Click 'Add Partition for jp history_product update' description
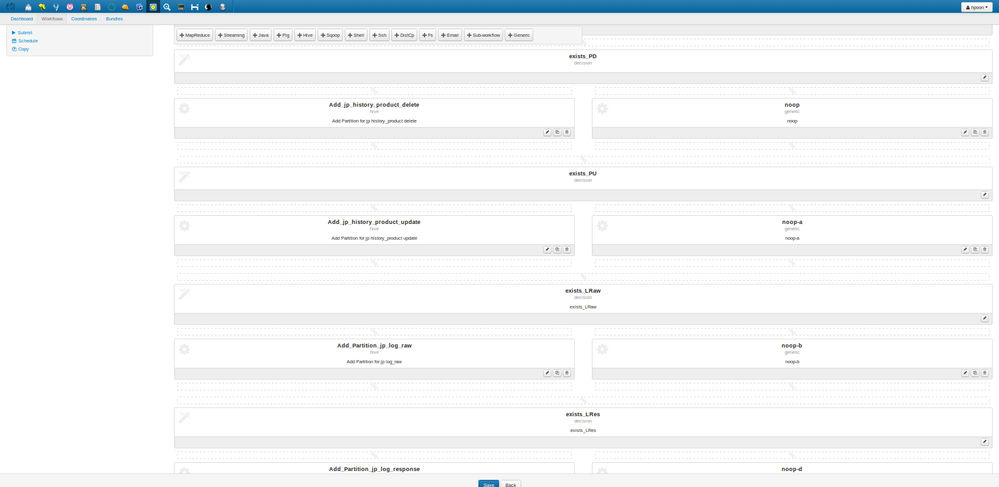The height and width of the screenshot is (487, 999). point(374,238)
